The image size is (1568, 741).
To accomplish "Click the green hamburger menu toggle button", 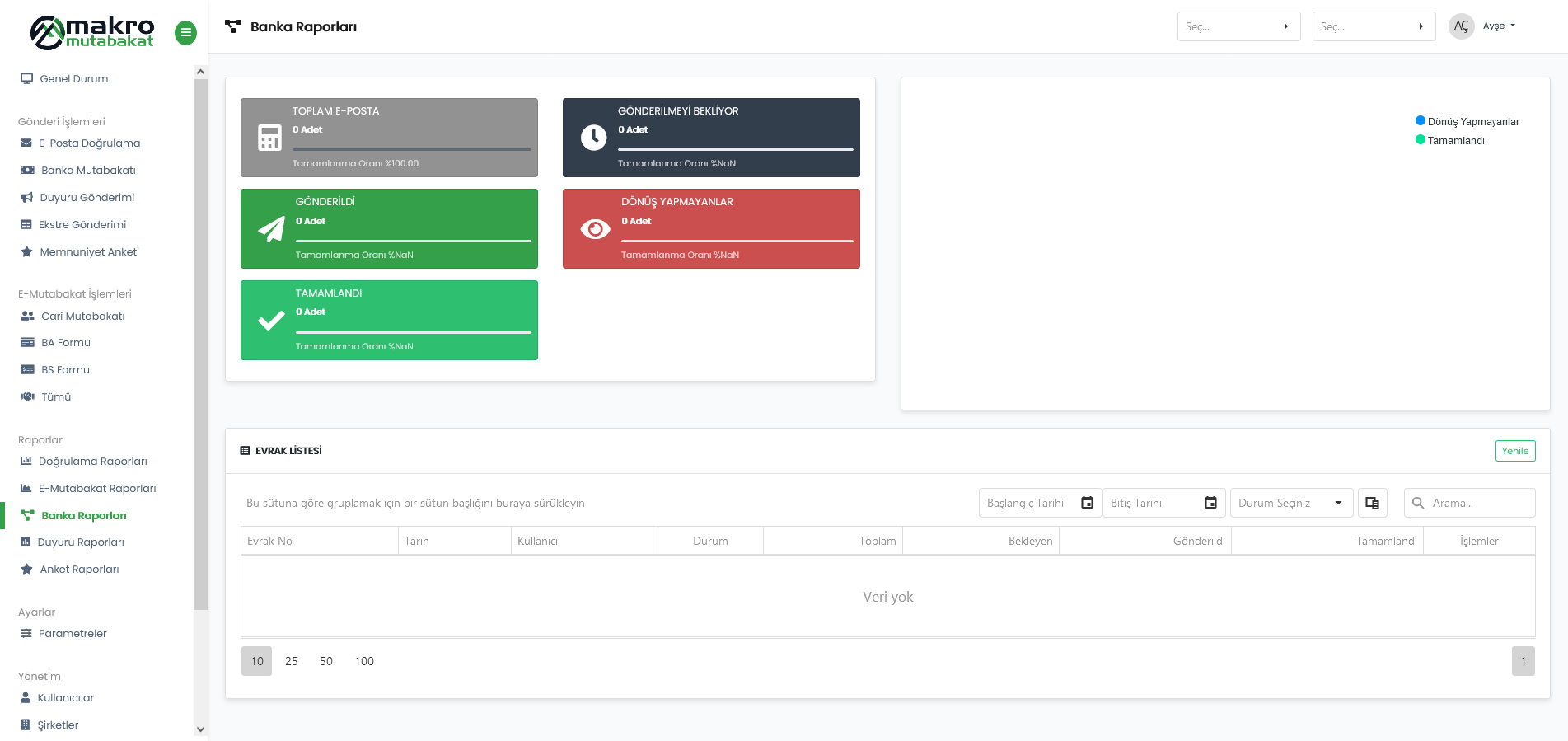I will pos(185,33).
